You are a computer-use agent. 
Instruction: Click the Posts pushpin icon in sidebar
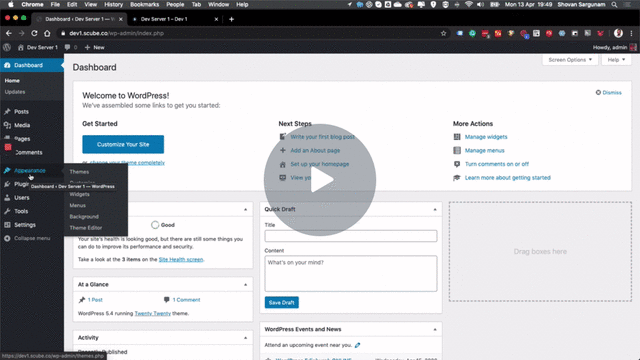point(7,111)
